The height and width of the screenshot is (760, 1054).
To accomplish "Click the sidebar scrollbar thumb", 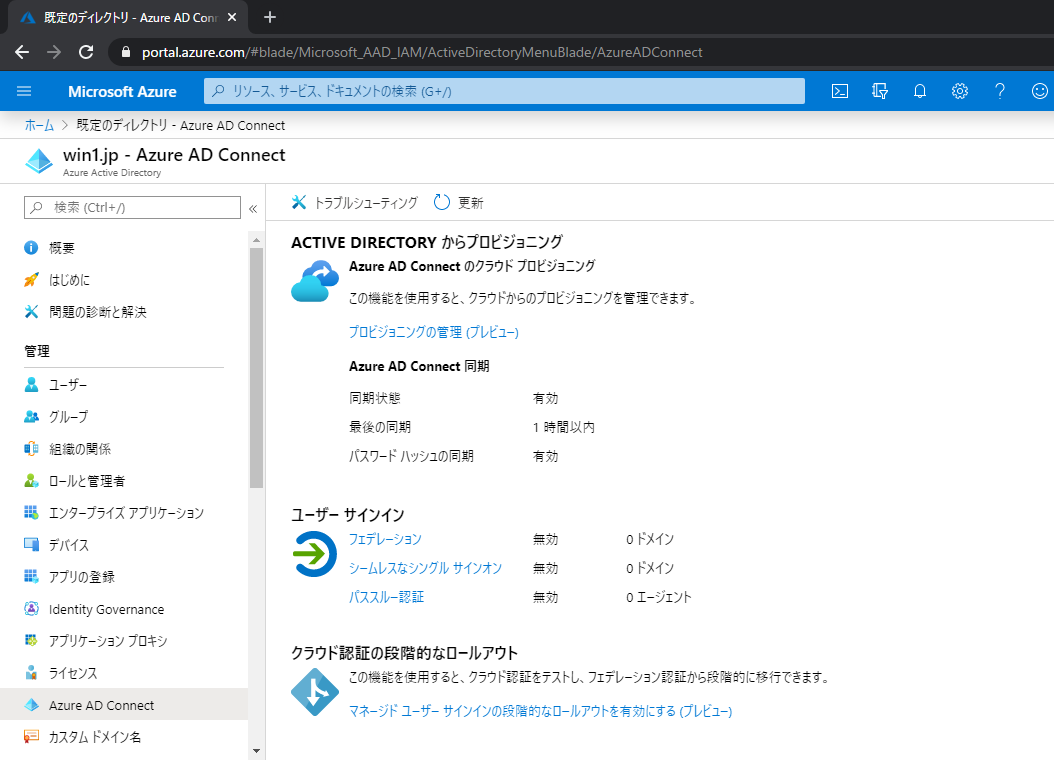I will (x=256, y=368).
